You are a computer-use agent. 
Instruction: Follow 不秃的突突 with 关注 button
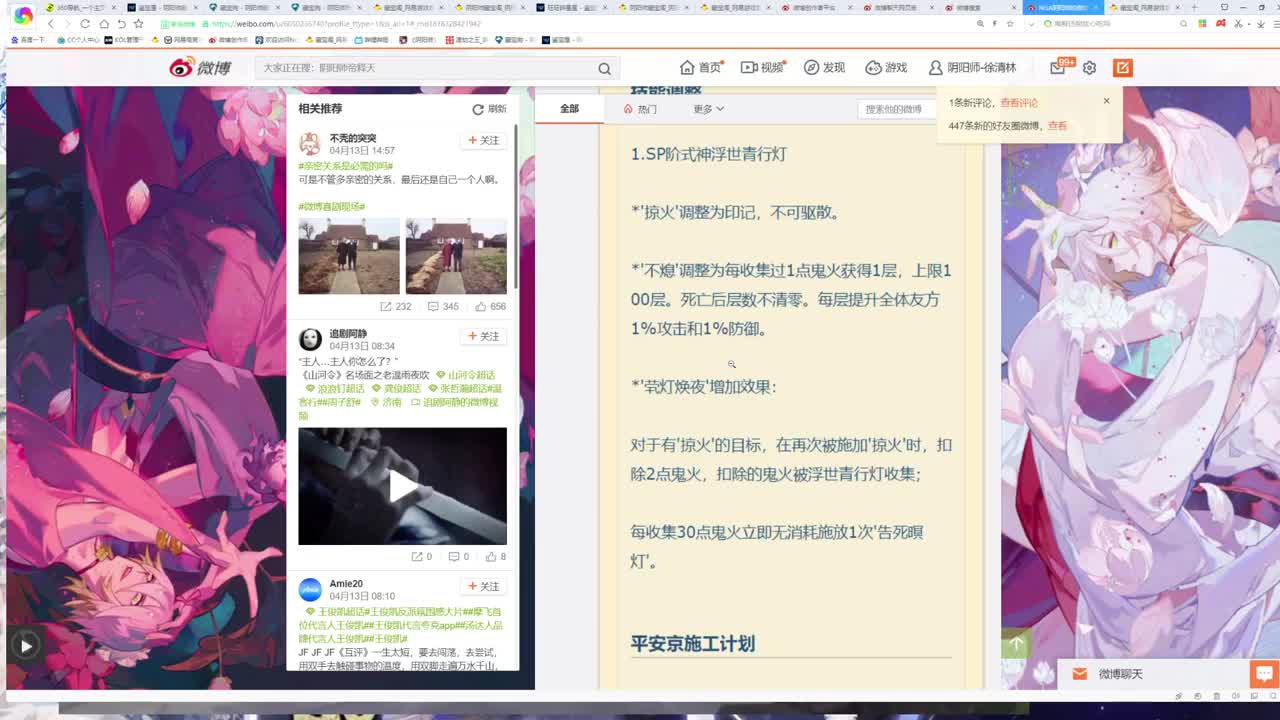(x=484, y=141)
